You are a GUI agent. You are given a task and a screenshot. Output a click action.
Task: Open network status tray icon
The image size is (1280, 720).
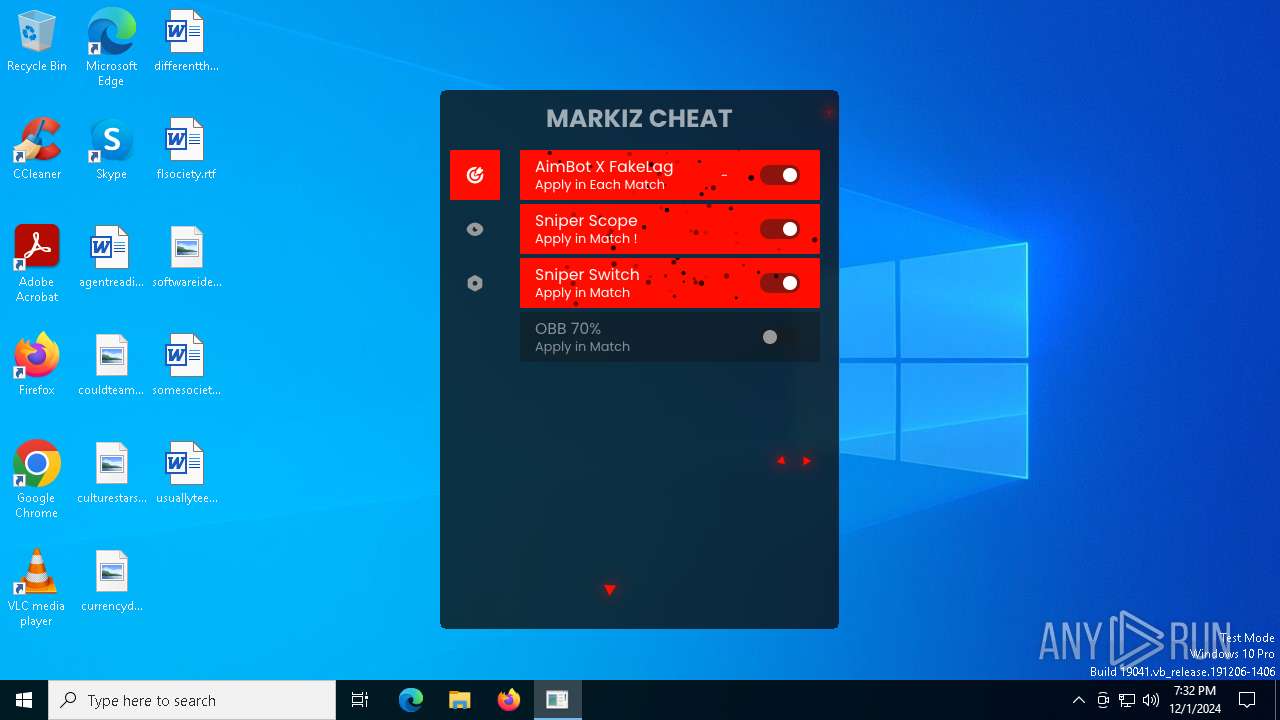click(1127, 700)
